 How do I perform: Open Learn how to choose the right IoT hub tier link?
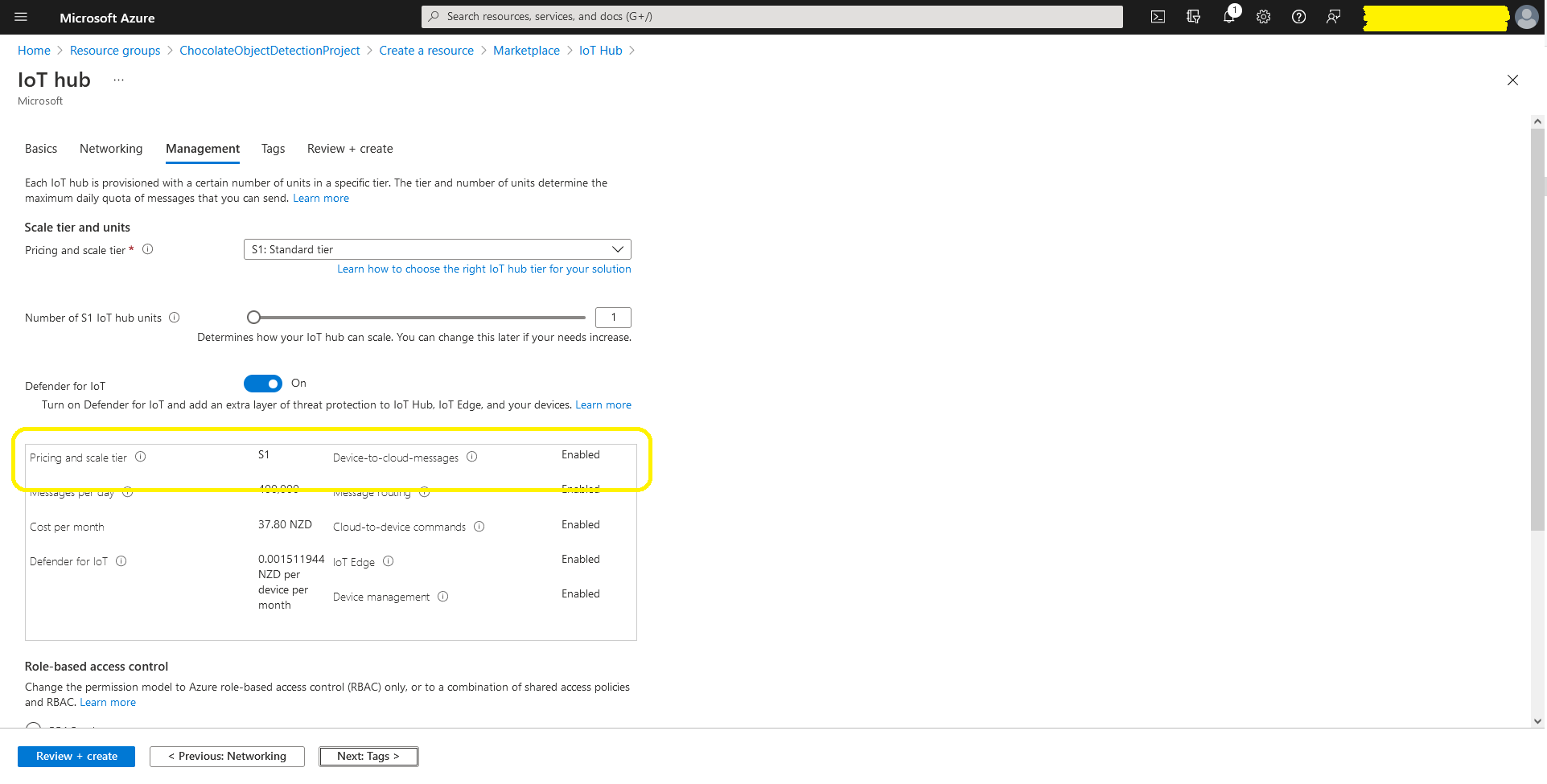click(483, 269)
